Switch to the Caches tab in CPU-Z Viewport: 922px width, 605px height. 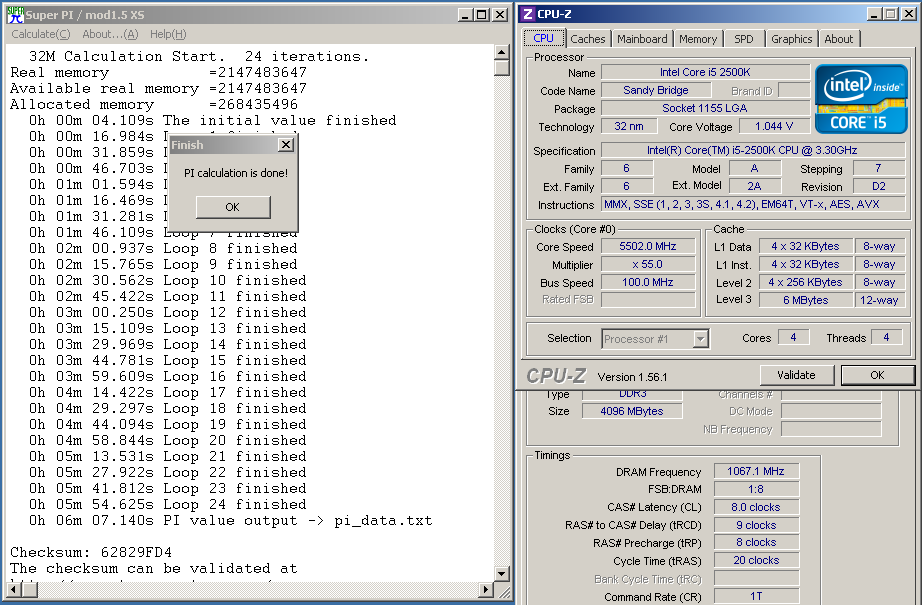click(x=587, y=39)
